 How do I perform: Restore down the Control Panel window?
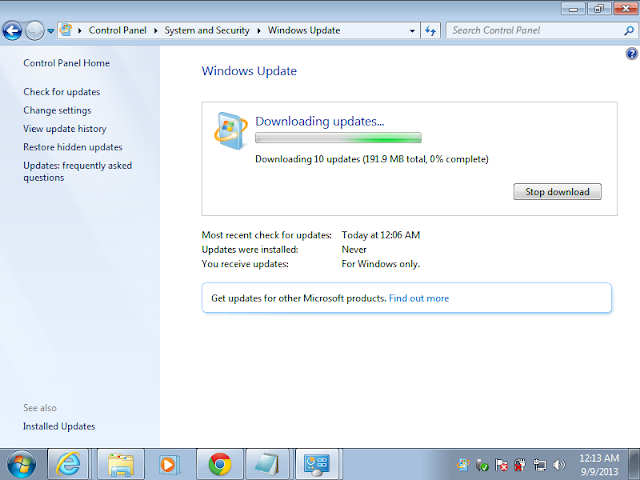click(x=599, y=8)
